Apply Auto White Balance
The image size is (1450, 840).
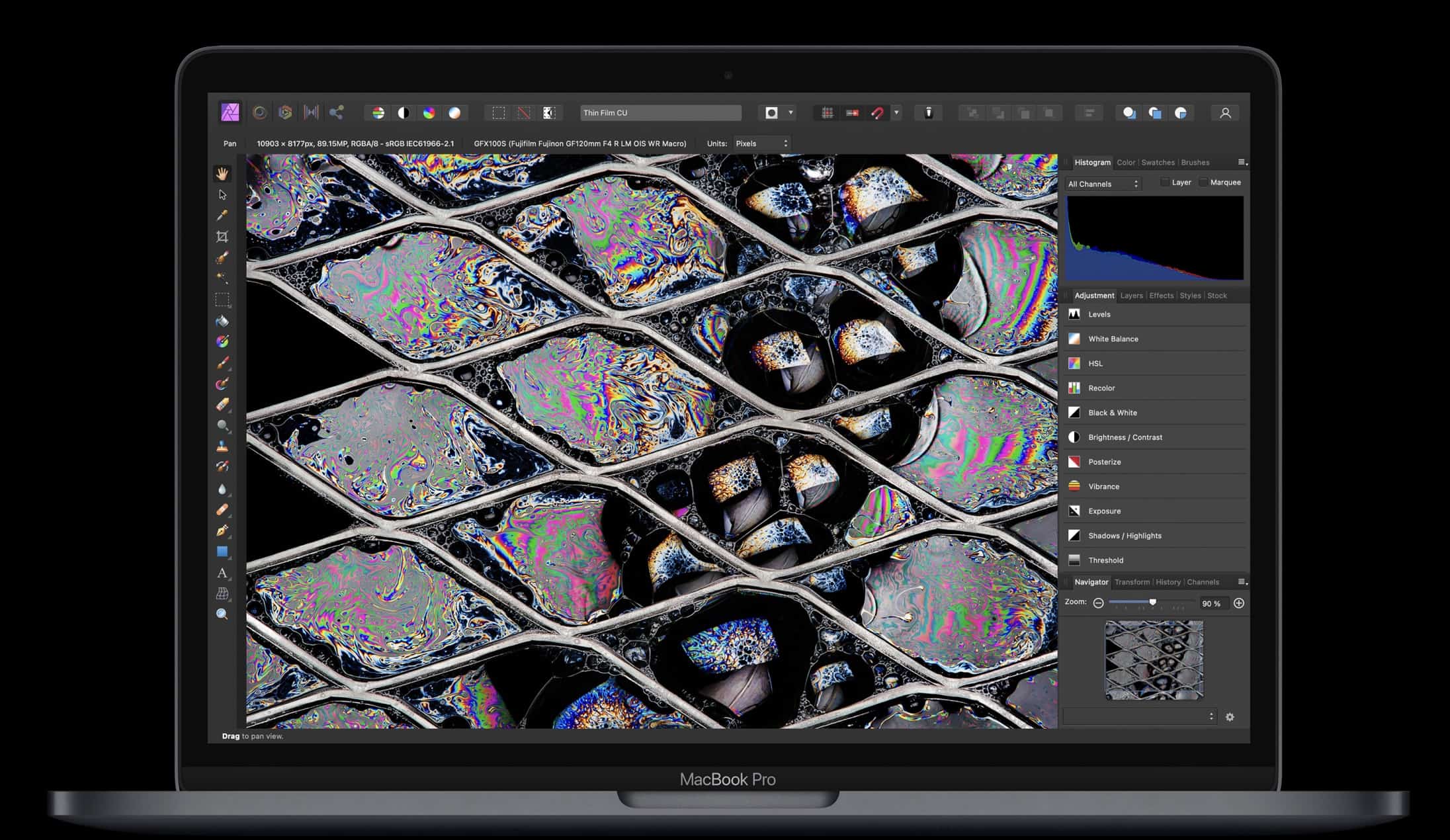point(454,113)
